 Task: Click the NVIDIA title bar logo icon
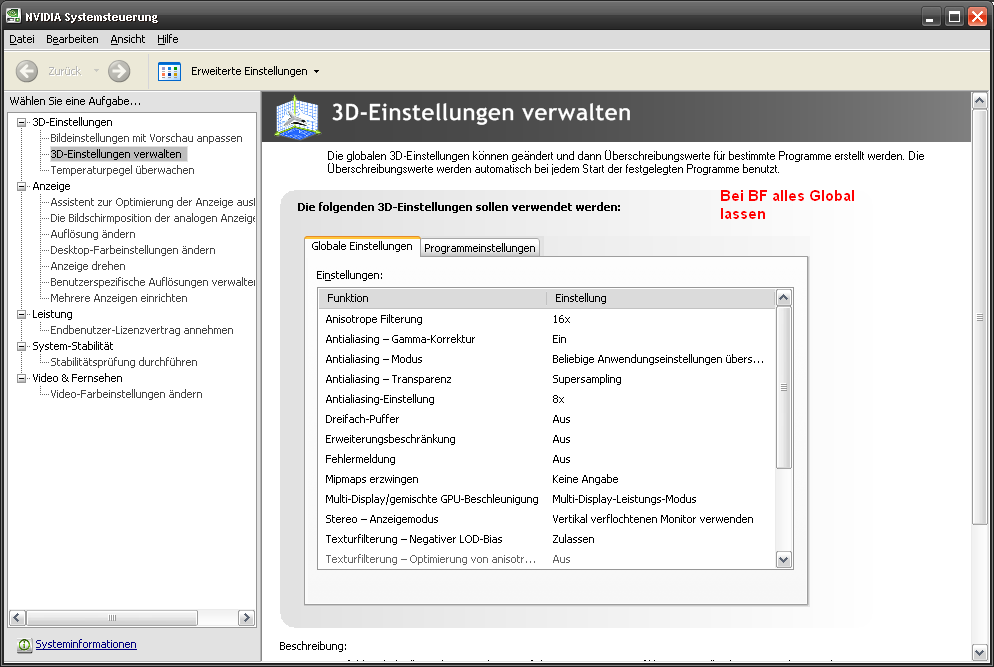(x=13, y=16)
